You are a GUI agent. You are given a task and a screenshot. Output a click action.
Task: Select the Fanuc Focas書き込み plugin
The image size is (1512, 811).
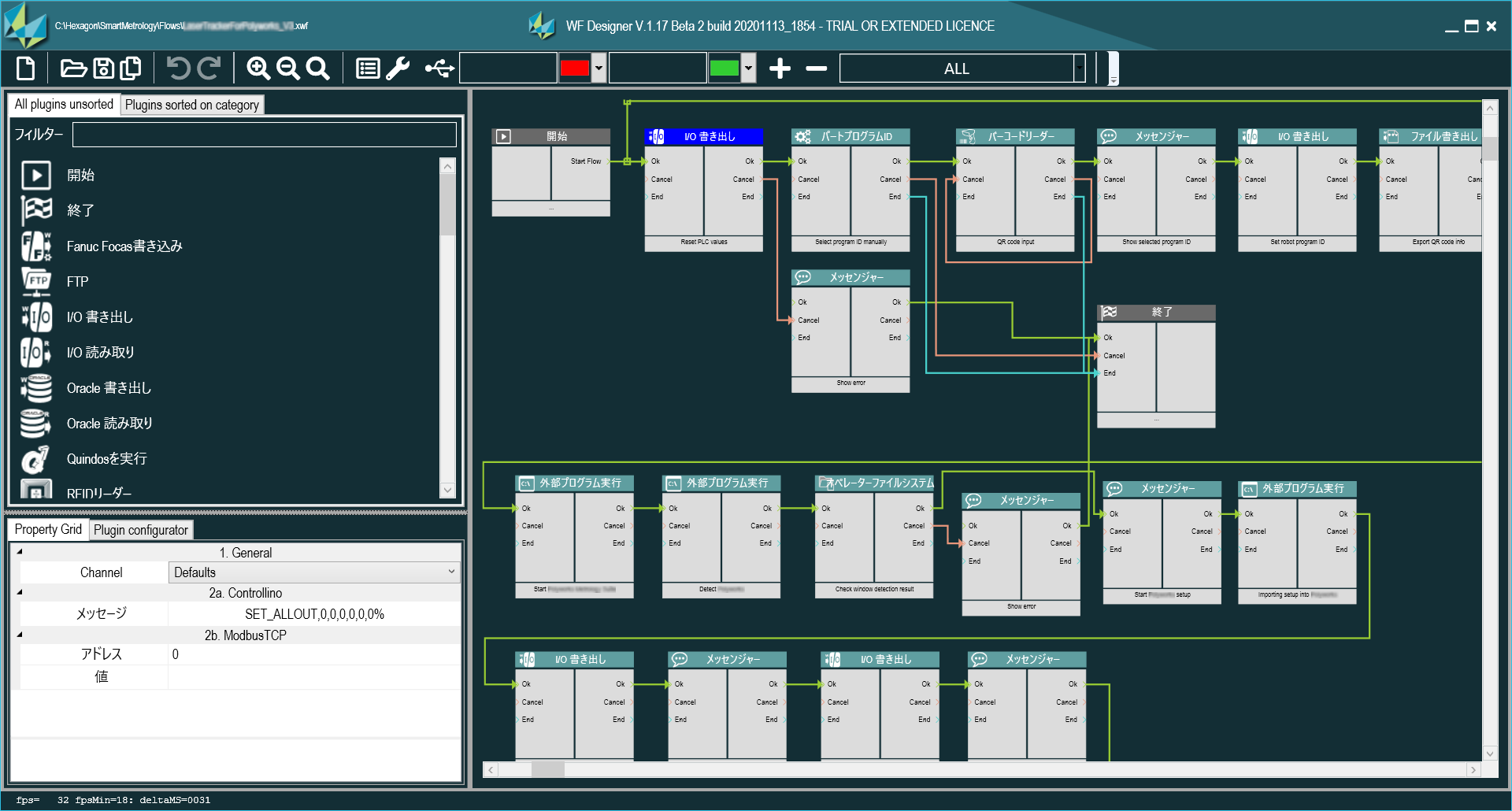[x=124, y=246]
